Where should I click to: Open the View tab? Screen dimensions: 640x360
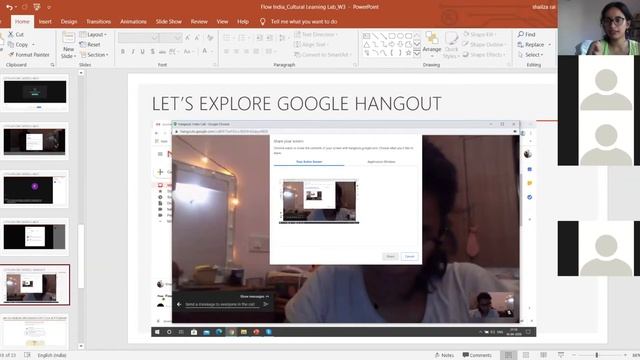point(222,22)
